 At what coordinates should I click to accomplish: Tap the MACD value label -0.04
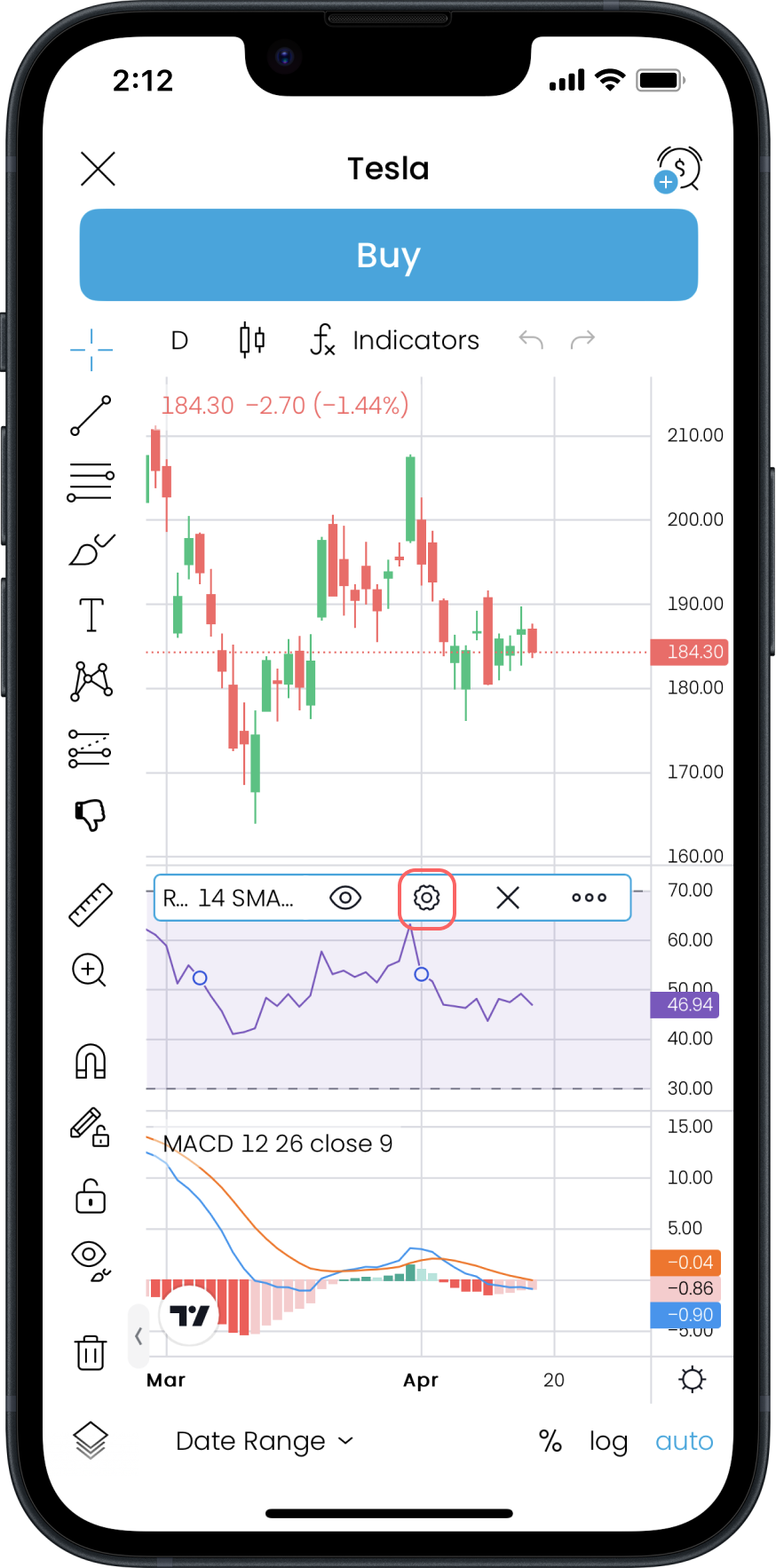pyautogui.click(x=685, y=1263)
